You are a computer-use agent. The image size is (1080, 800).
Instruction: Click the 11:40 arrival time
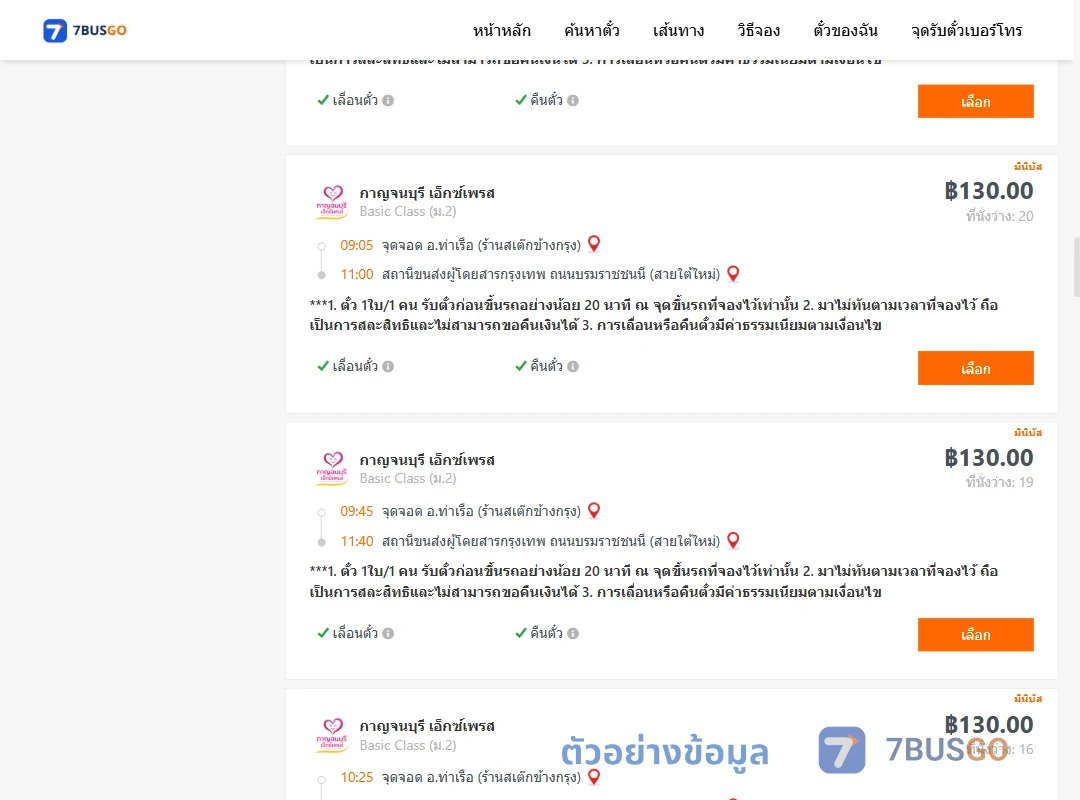coord(357,541)
